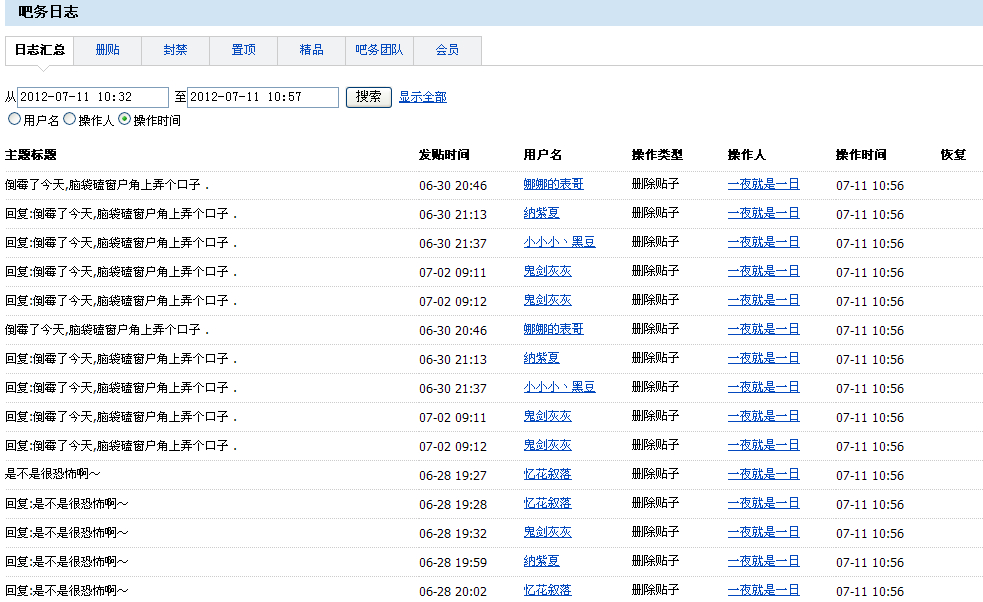Screen dimensions: 983x602
Task: Switch to the 日志汇总 tab
Action: [39, 50]
